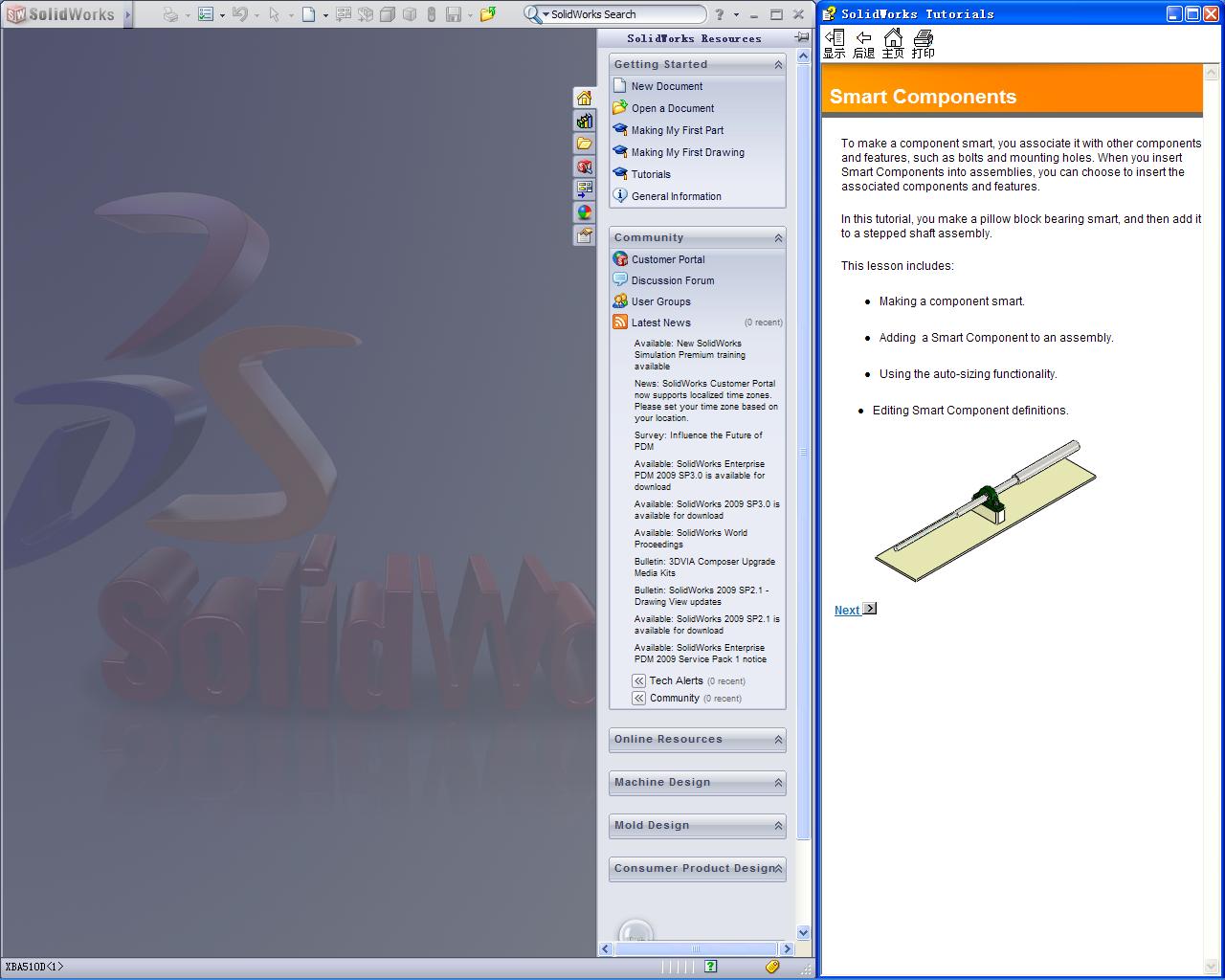Click the Latest News RSS icon
This screenshot has width=1225, height=980.
620,323
